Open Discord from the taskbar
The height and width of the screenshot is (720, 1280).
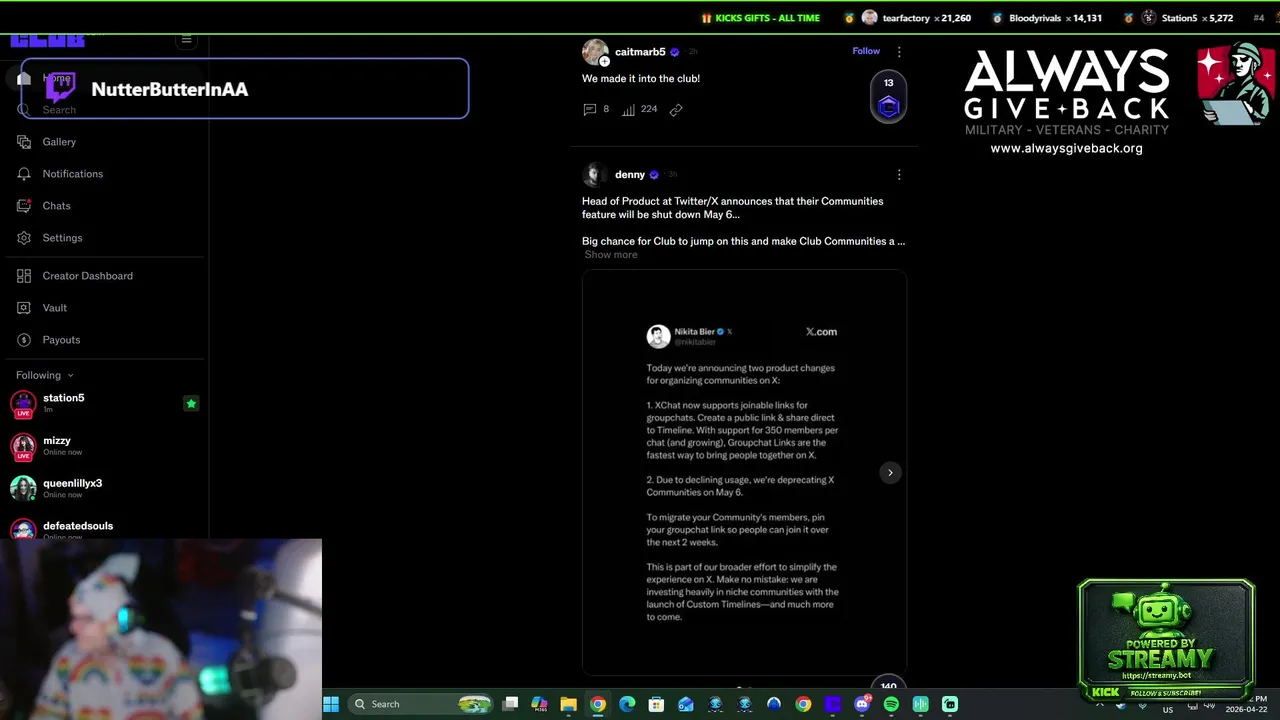pyautogui.click(x=862, y=704)
